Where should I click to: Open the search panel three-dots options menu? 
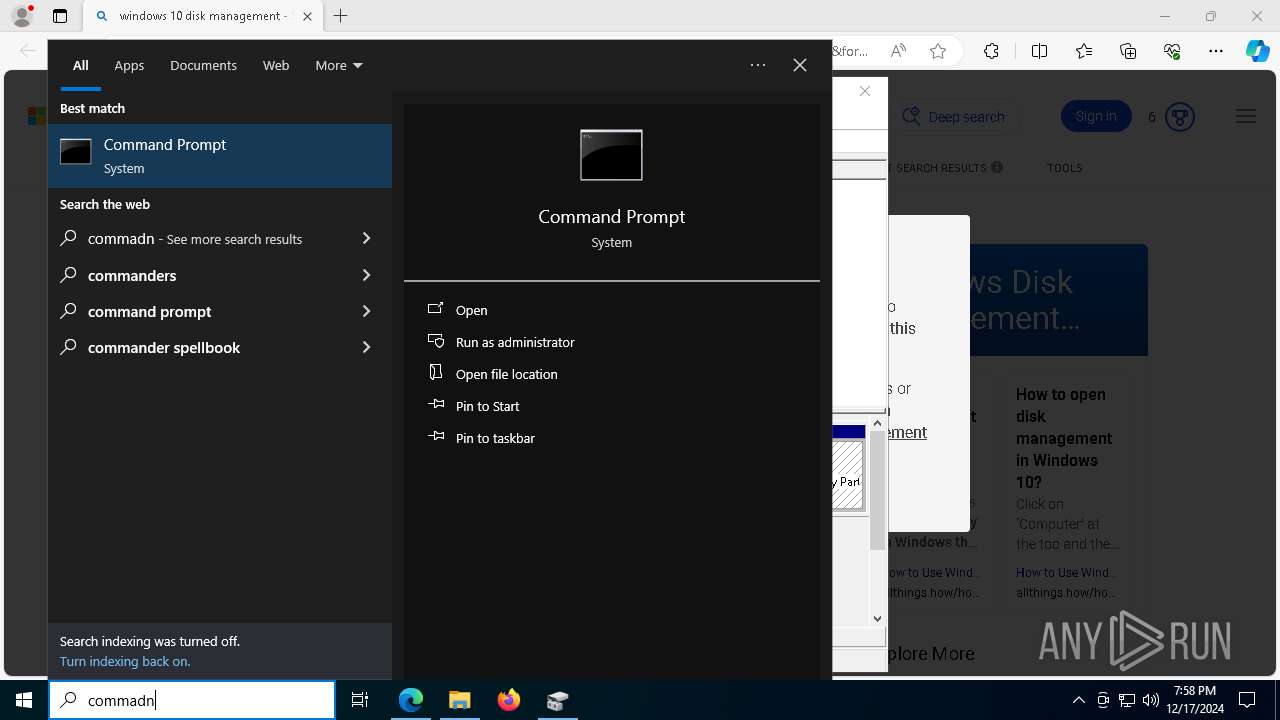click(x=758, y=65)
